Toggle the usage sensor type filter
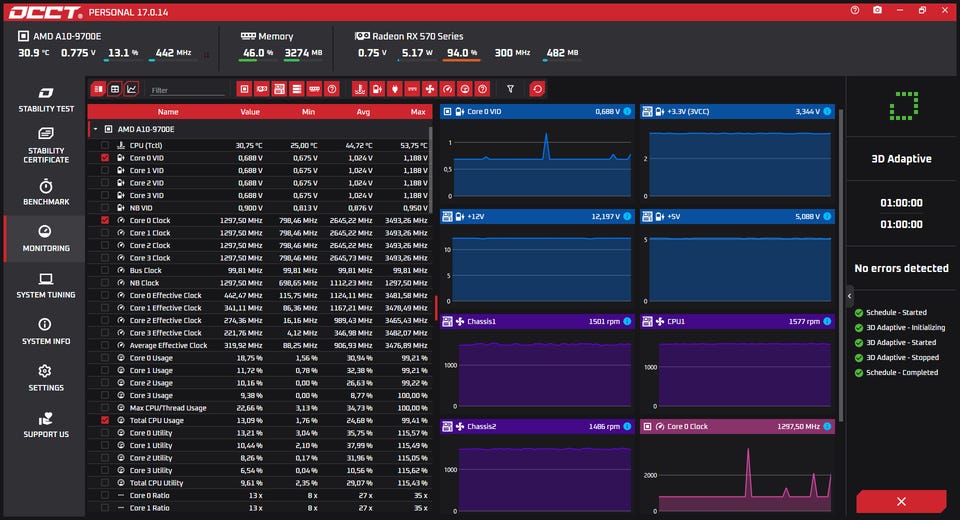 (465, 89)
